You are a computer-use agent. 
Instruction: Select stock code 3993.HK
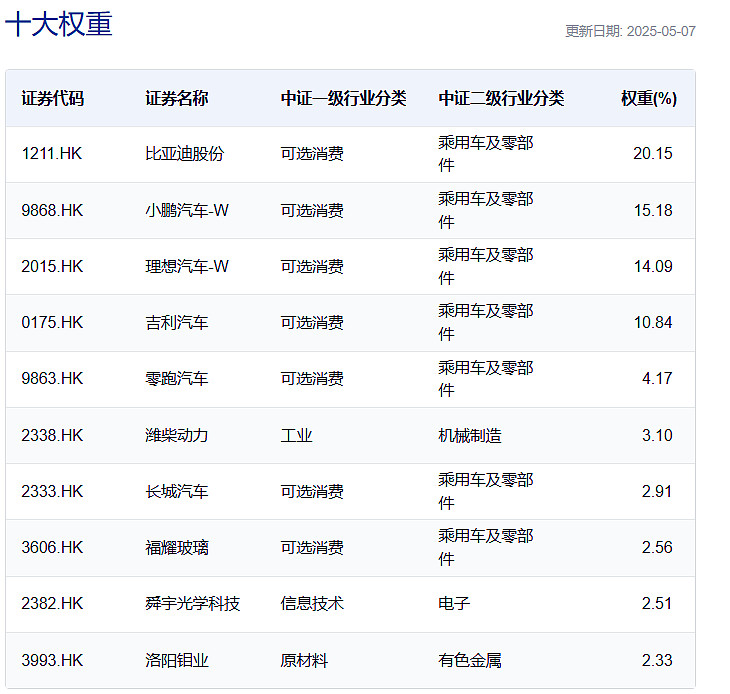click(x=52, y=660)
